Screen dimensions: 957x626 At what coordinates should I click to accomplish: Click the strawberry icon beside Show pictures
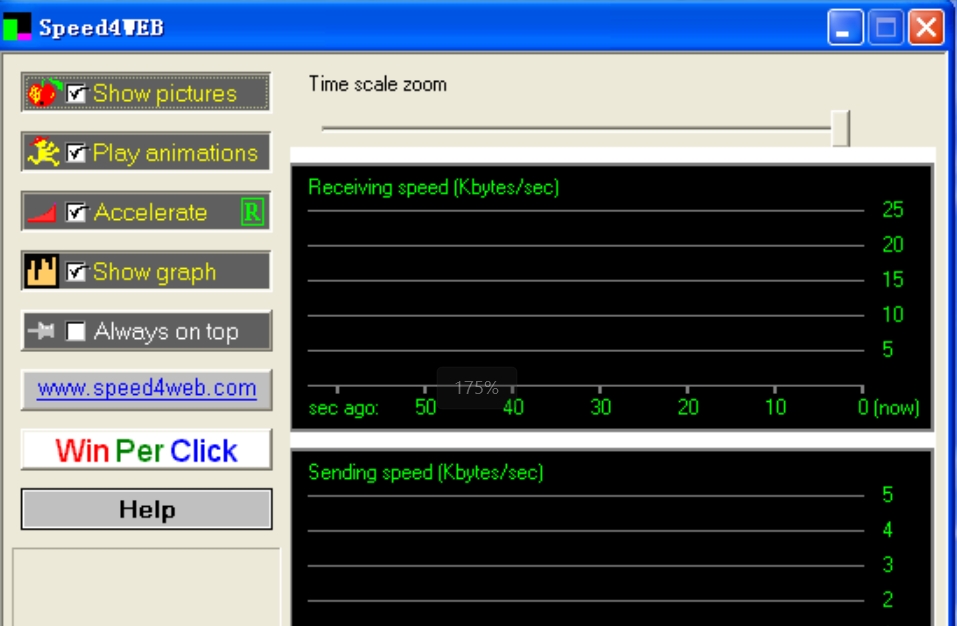coord(44,93)
